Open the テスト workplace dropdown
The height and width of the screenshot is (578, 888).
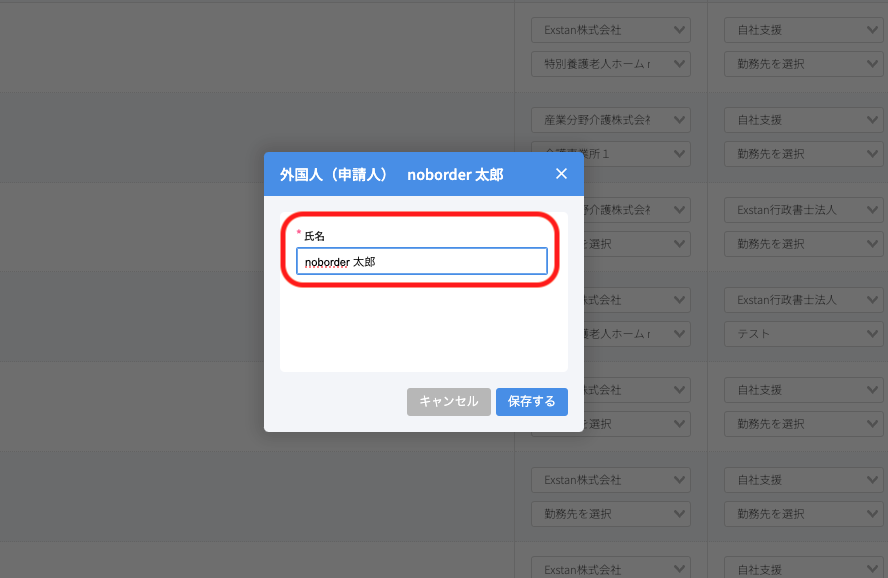[x=803, y=334]
